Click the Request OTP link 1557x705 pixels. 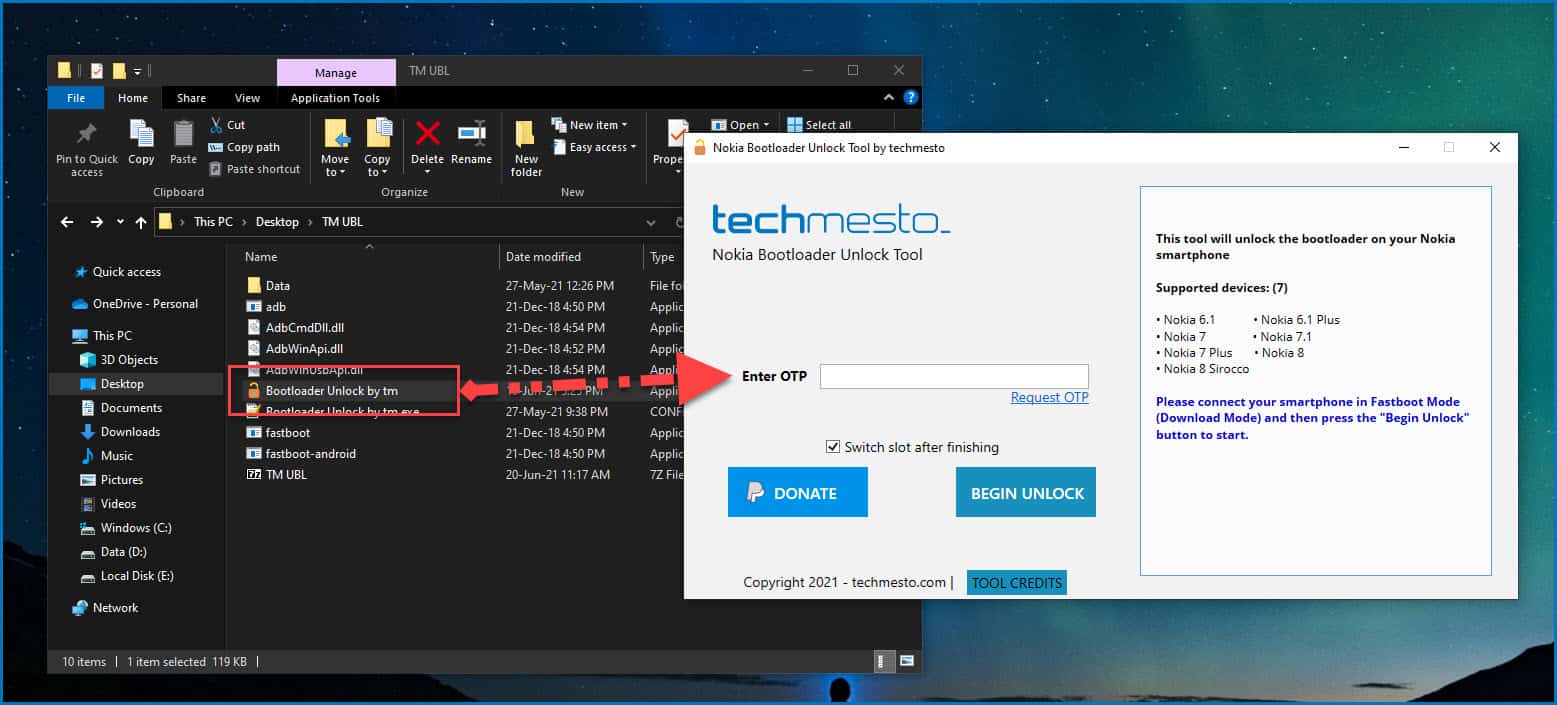point(1049,397)
